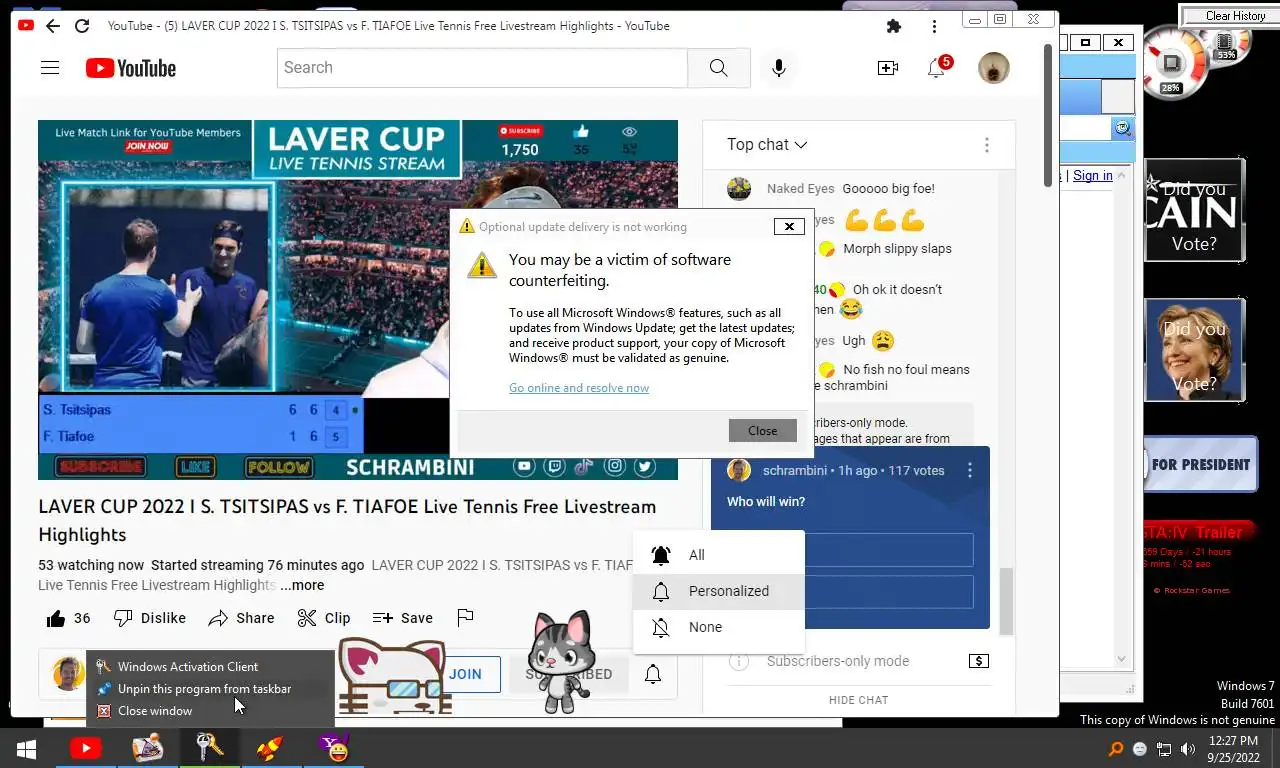The width and height of the screenshot is (1280, 768).
Task: Click the Hillary Did you Vote banner
Action: [x=1195, y=350]
